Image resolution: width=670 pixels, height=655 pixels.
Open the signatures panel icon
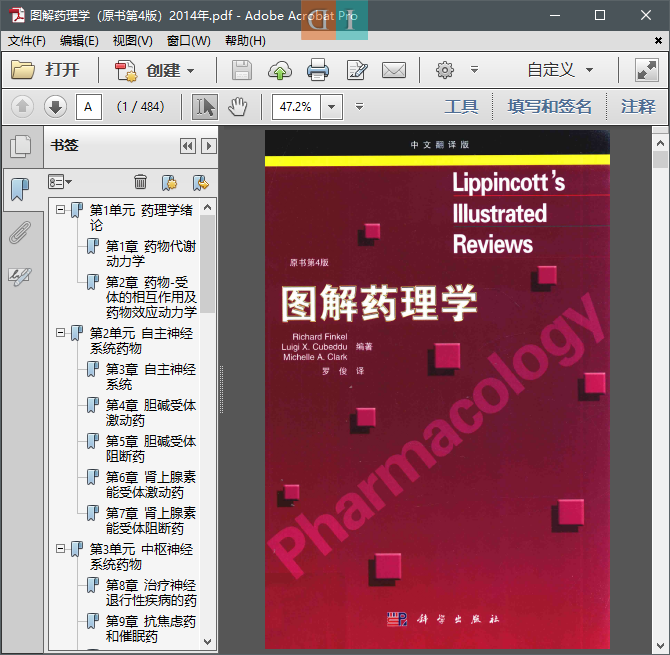coord(20,276)
